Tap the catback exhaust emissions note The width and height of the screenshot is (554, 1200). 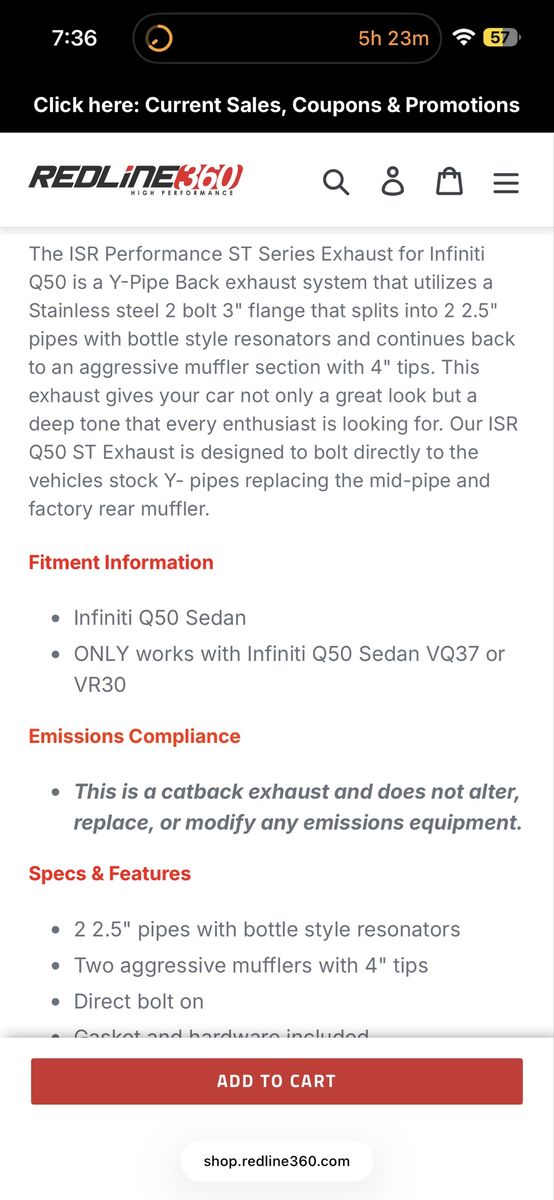click(297, 807)
